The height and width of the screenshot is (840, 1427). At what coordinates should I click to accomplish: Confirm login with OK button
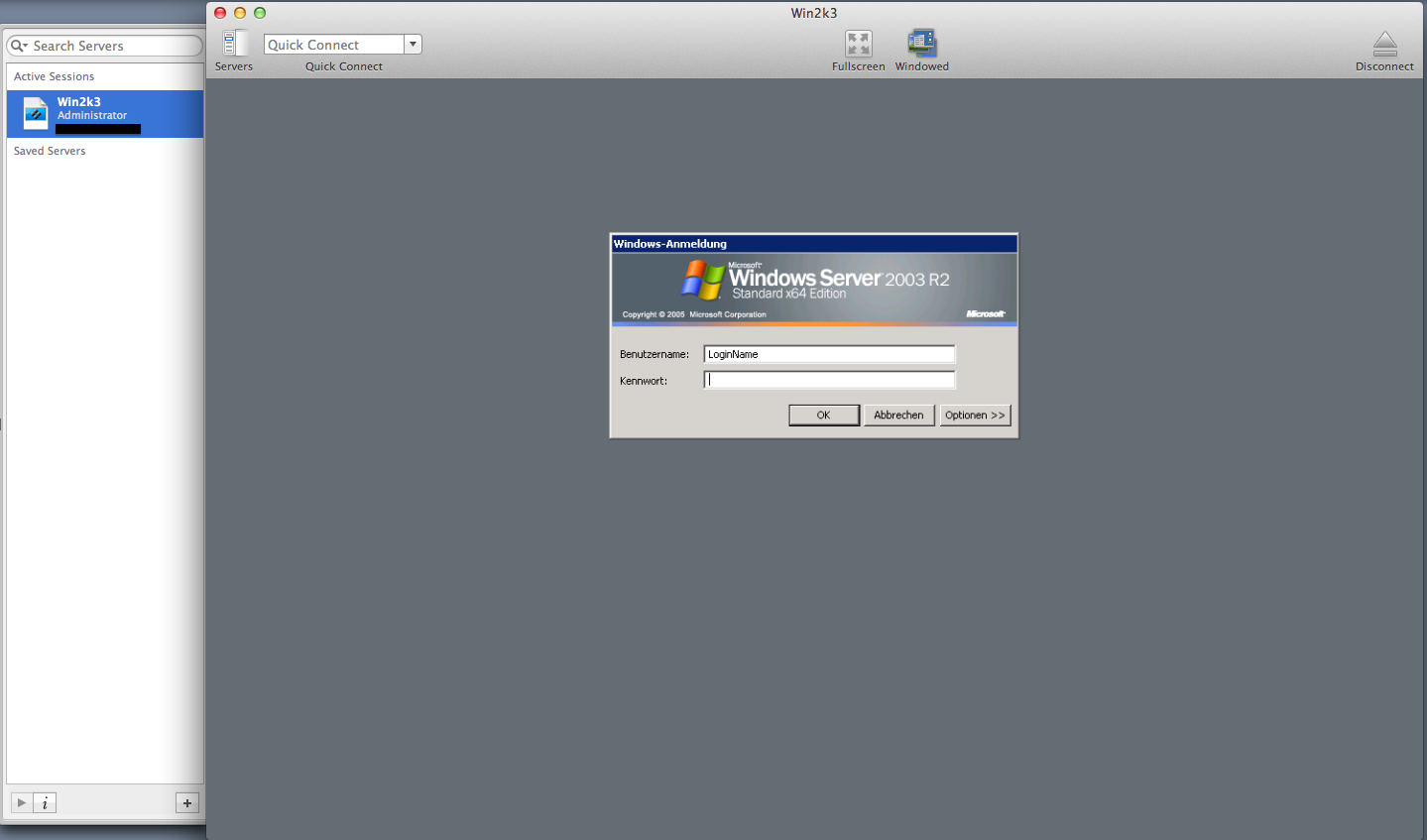(x=824, y=416)
